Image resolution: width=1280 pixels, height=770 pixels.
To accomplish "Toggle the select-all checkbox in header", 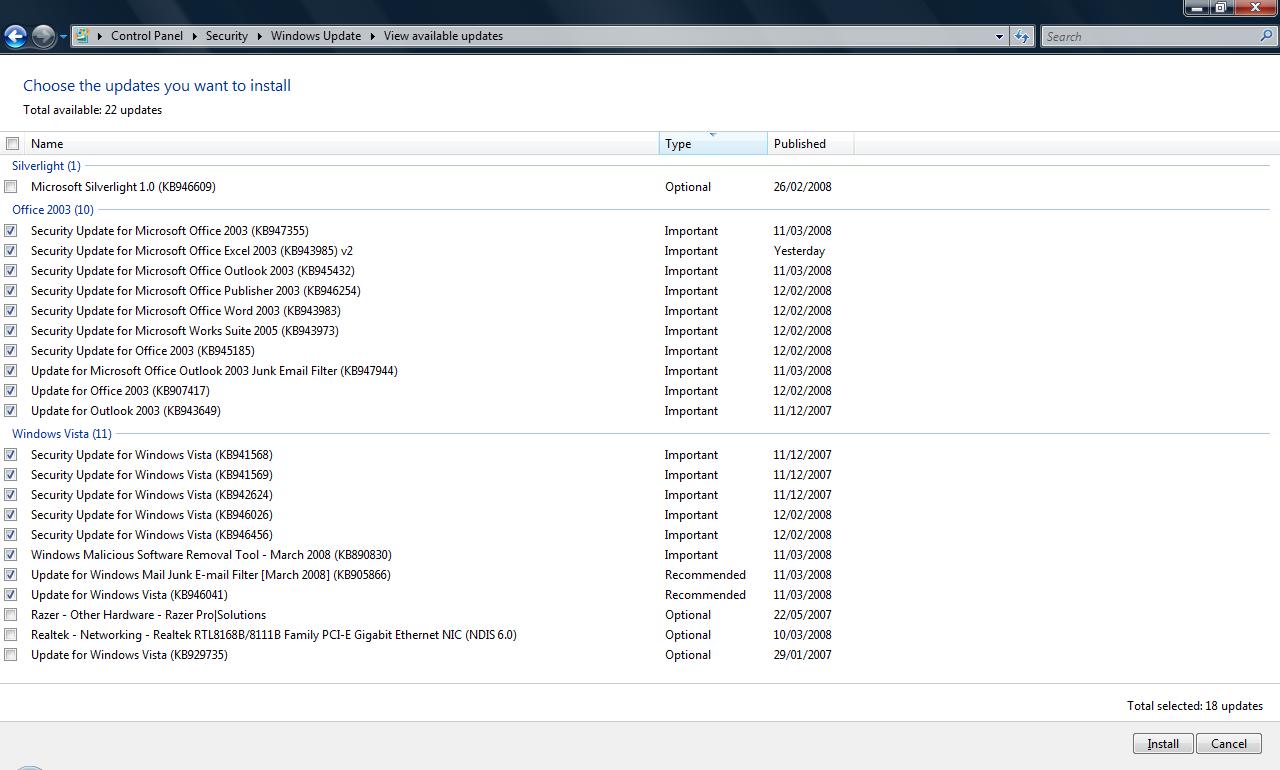I will [x=13, y=144].
